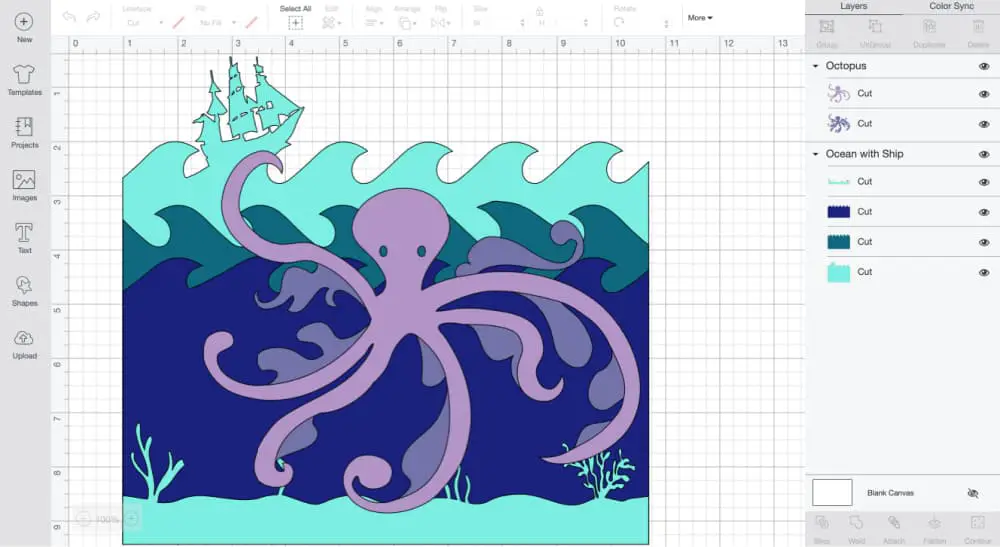
Task: Zoom in with the plus button
Action: (x=131, y=519)
